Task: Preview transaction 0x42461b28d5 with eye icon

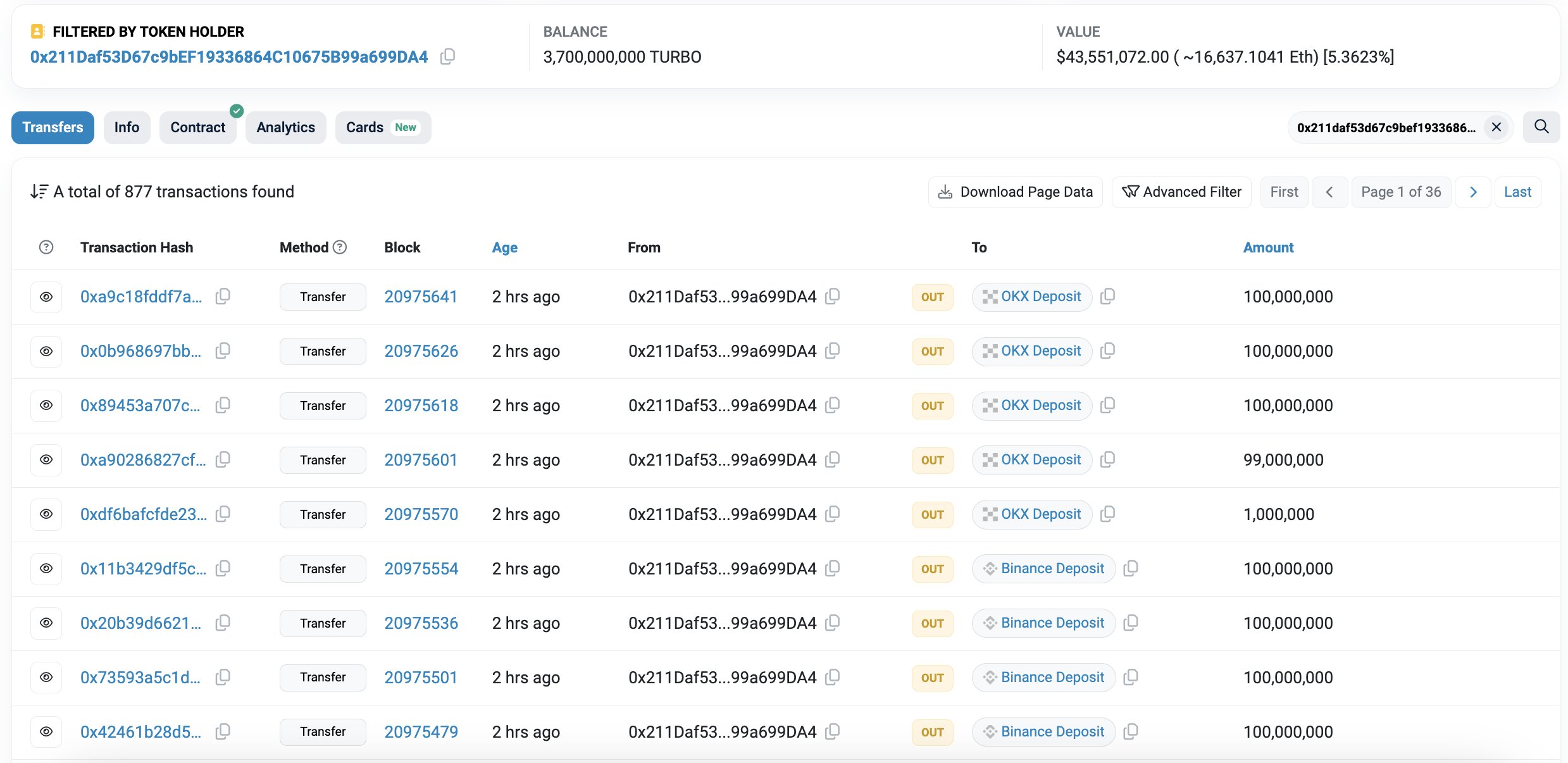Action: coord(46,731)
